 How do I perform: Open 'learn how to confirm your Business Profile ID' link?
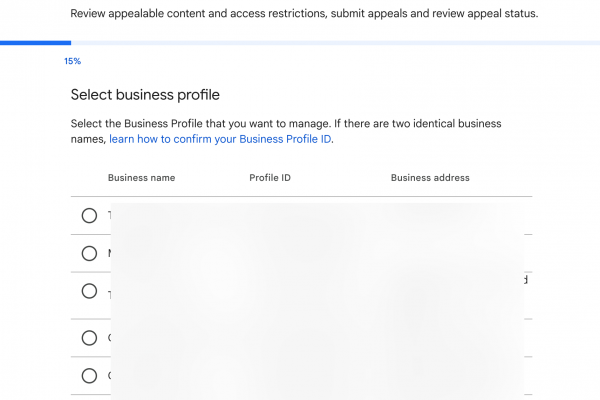[x=220, y=139]
